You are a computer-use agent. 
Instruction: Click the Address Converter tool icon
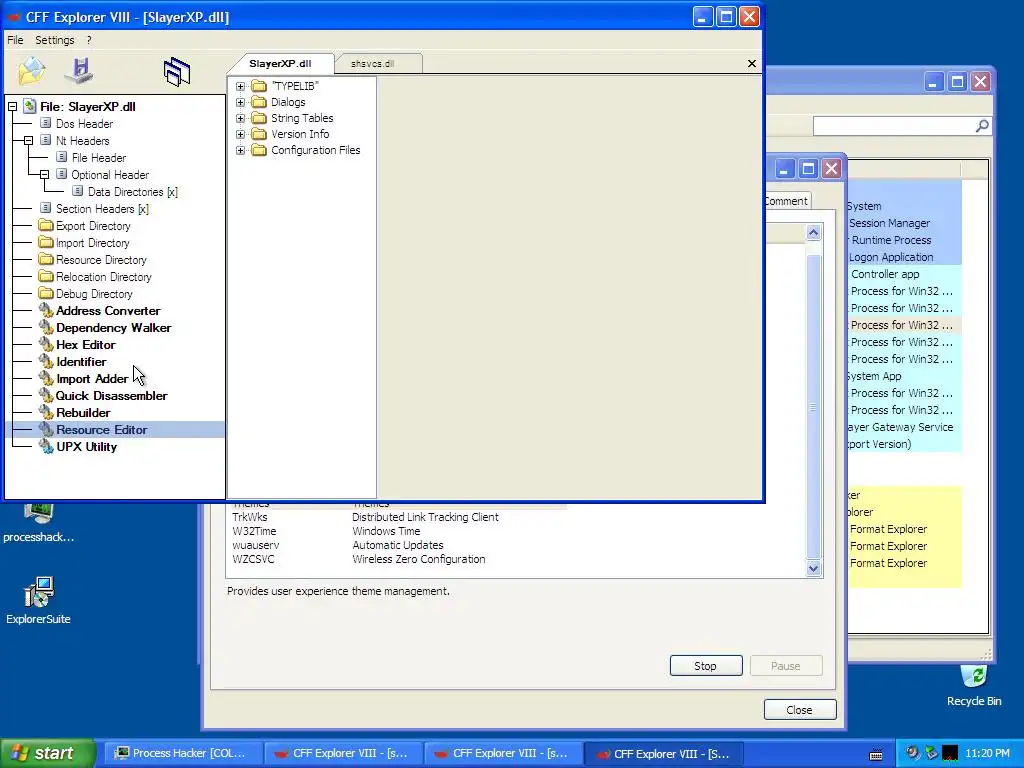tap(46, 310)
